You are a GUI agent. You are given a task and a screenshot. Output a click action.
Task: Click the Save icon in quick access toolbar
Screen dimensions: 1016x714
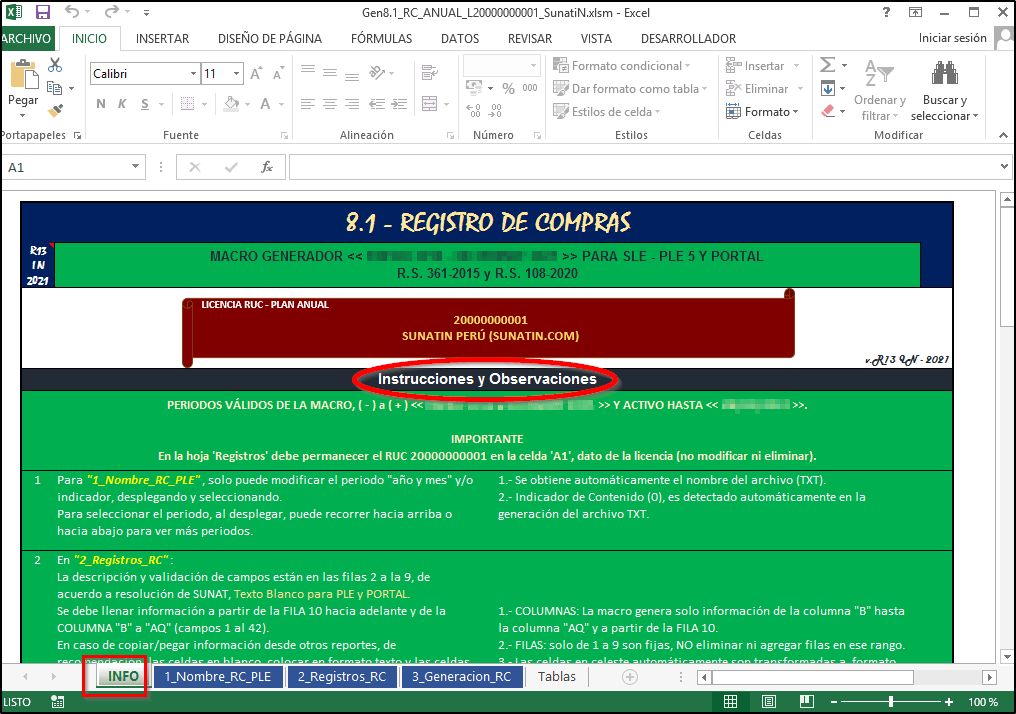42,13
